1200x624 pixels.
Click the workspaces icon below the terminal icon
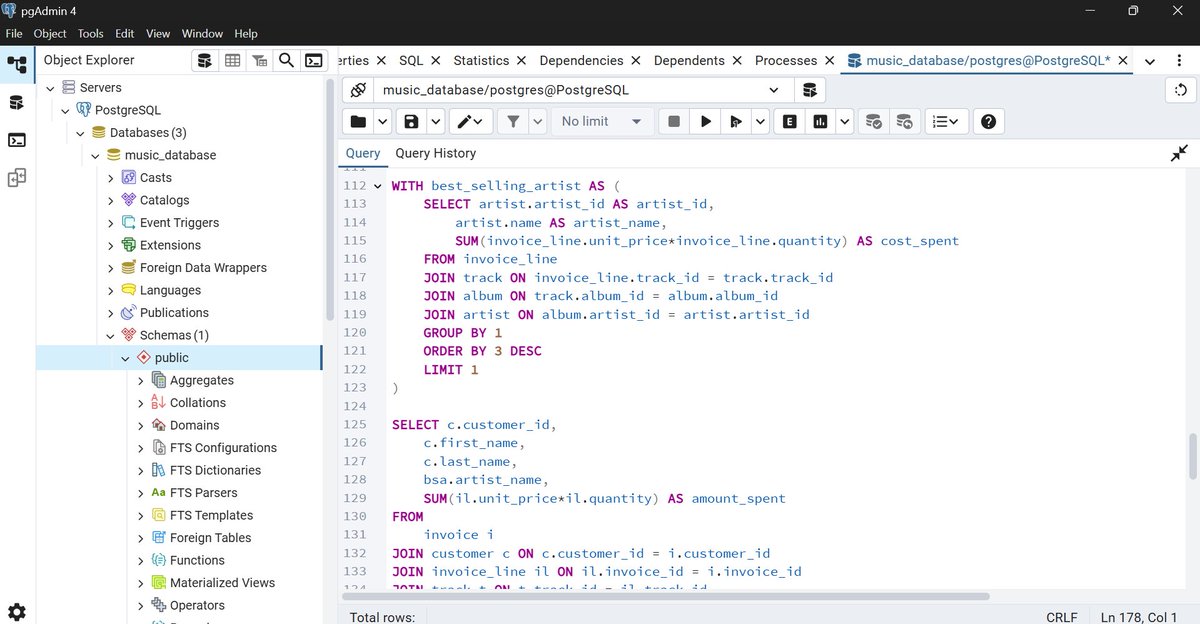coord(17,178)
